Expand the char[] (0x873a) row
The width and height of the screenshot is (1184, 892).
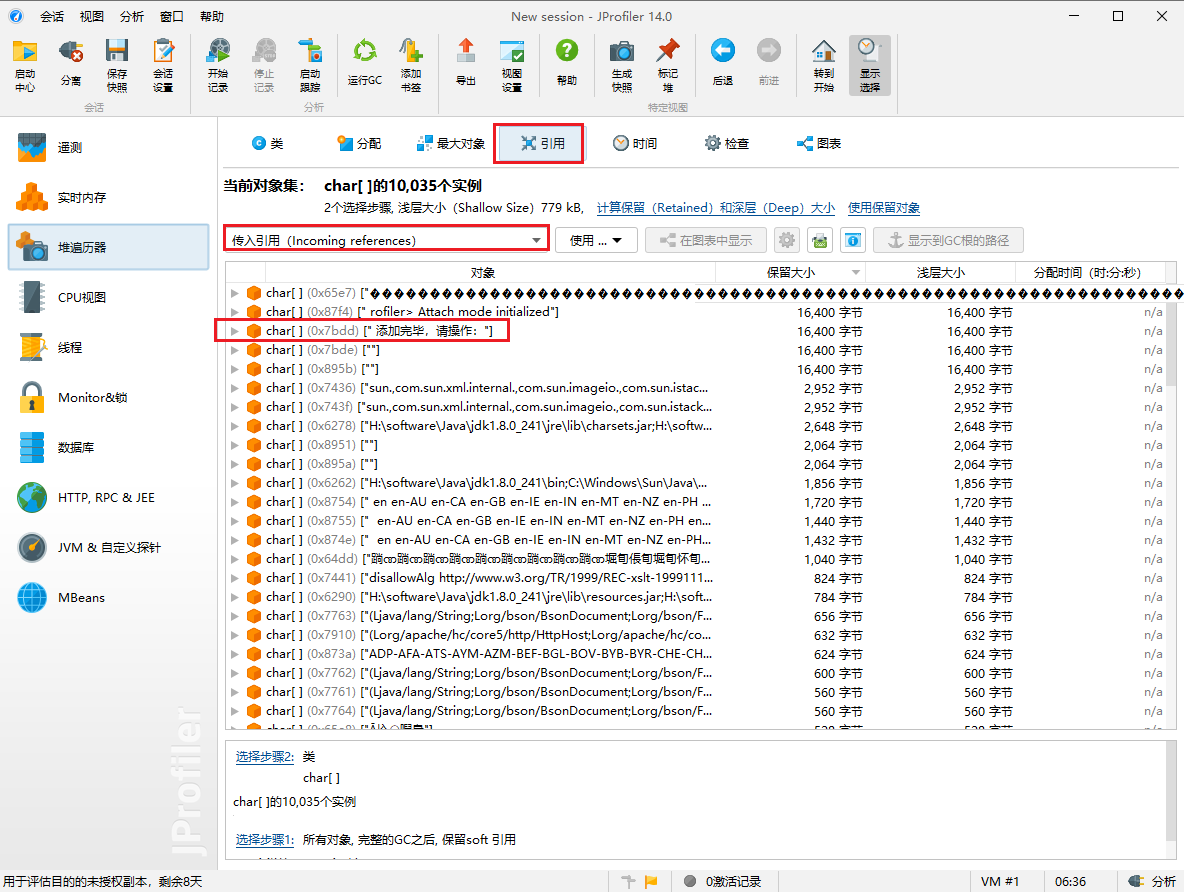235,654
